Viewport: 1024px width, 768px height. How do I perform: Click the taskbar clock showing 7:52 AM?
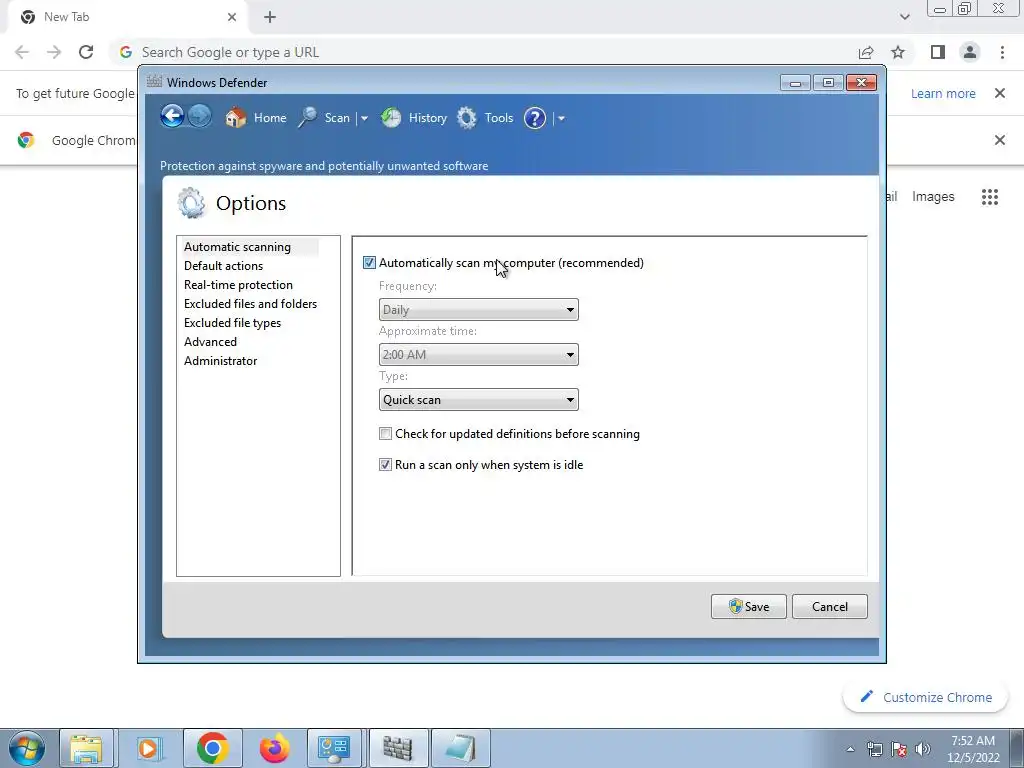click(x=973, y=749)
